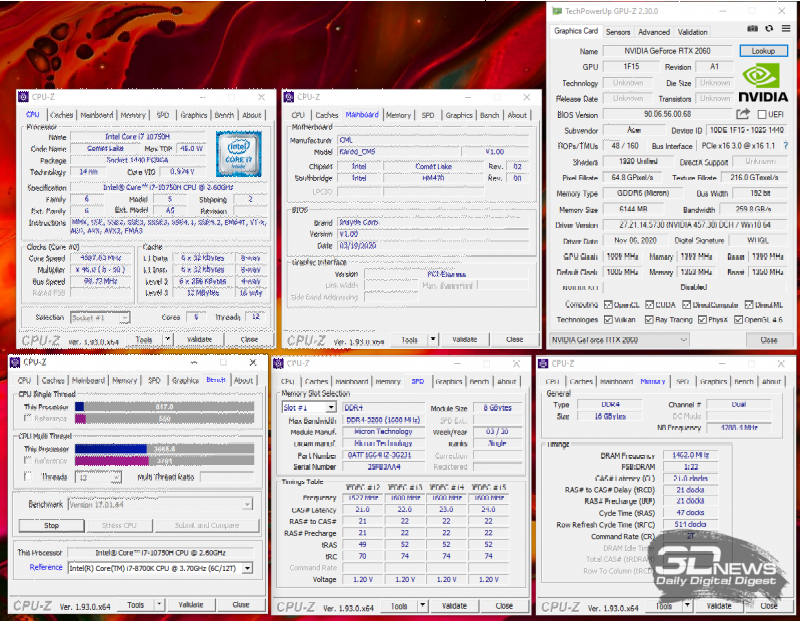Toggle the OpenCL checkbox
800x621 pixels.
point(608,305)
